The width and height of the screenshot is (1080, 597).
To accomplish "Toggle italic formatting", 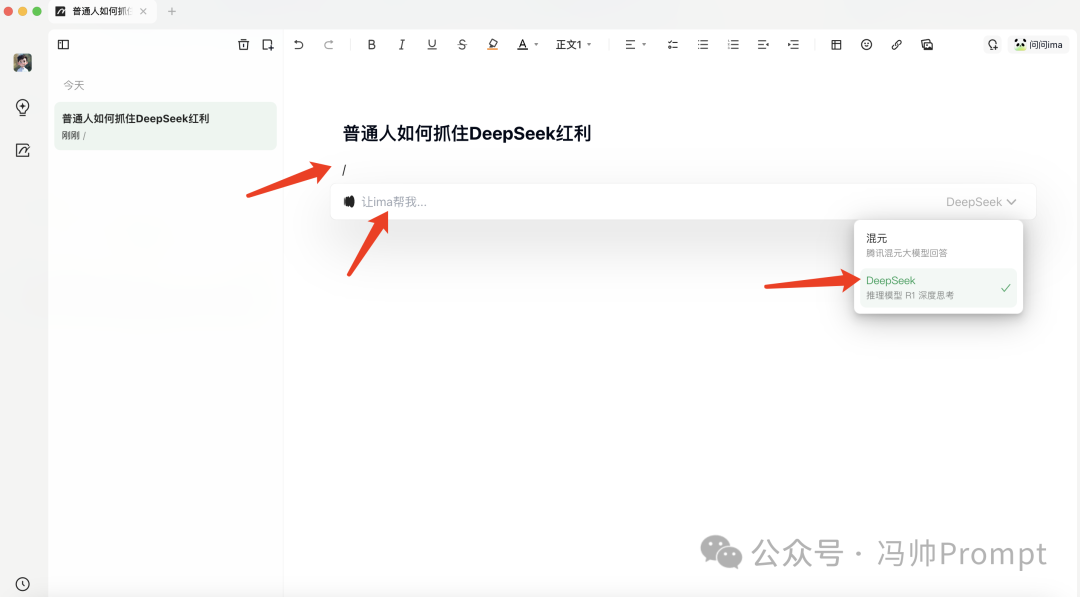I will (x=402, y=45).
